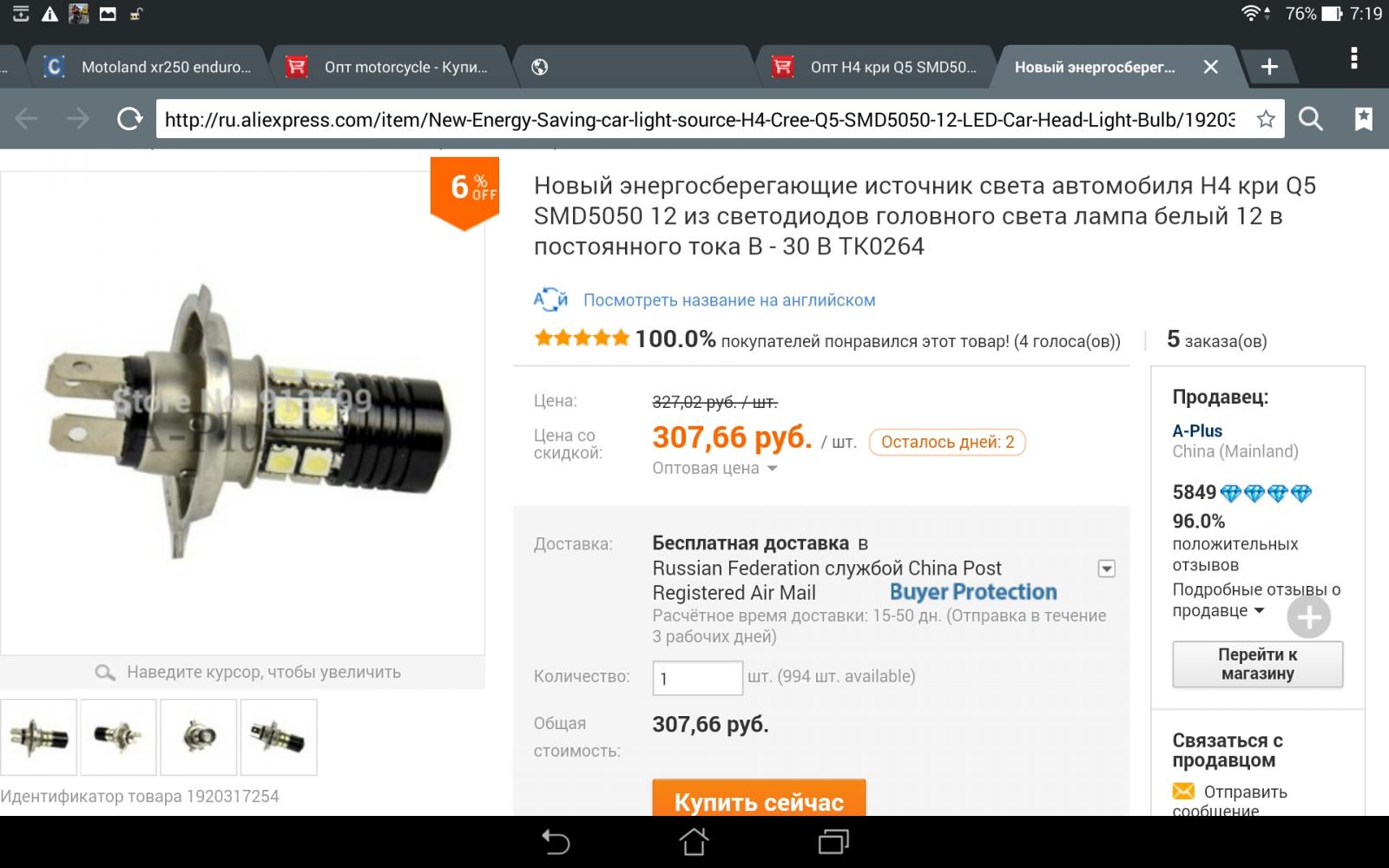Open the browser three-dot menu
Viewport: 1389px width, 868px height.
pos(1353,59)
